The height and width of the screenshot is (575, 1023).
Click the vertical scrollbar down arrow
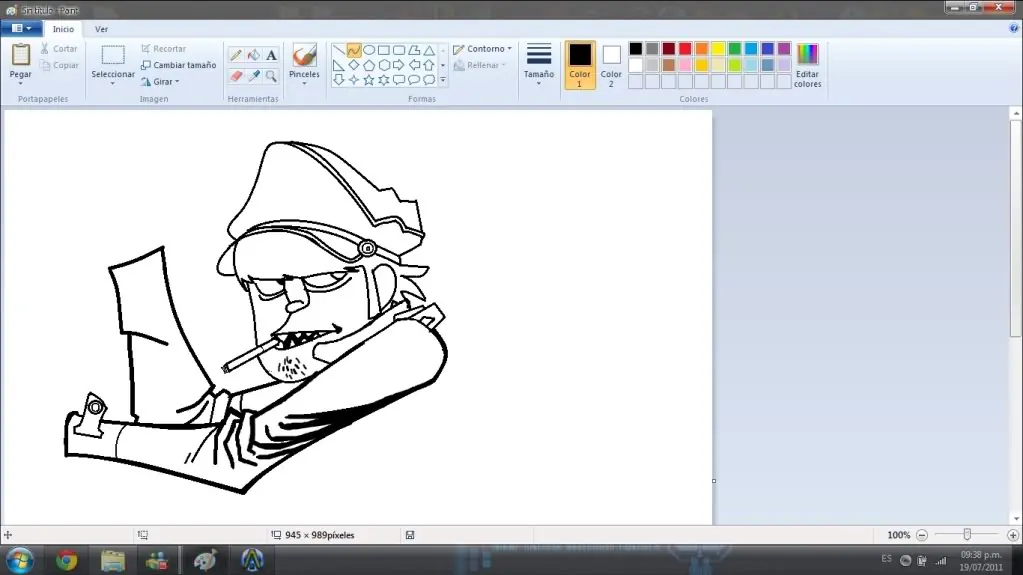1016,519
